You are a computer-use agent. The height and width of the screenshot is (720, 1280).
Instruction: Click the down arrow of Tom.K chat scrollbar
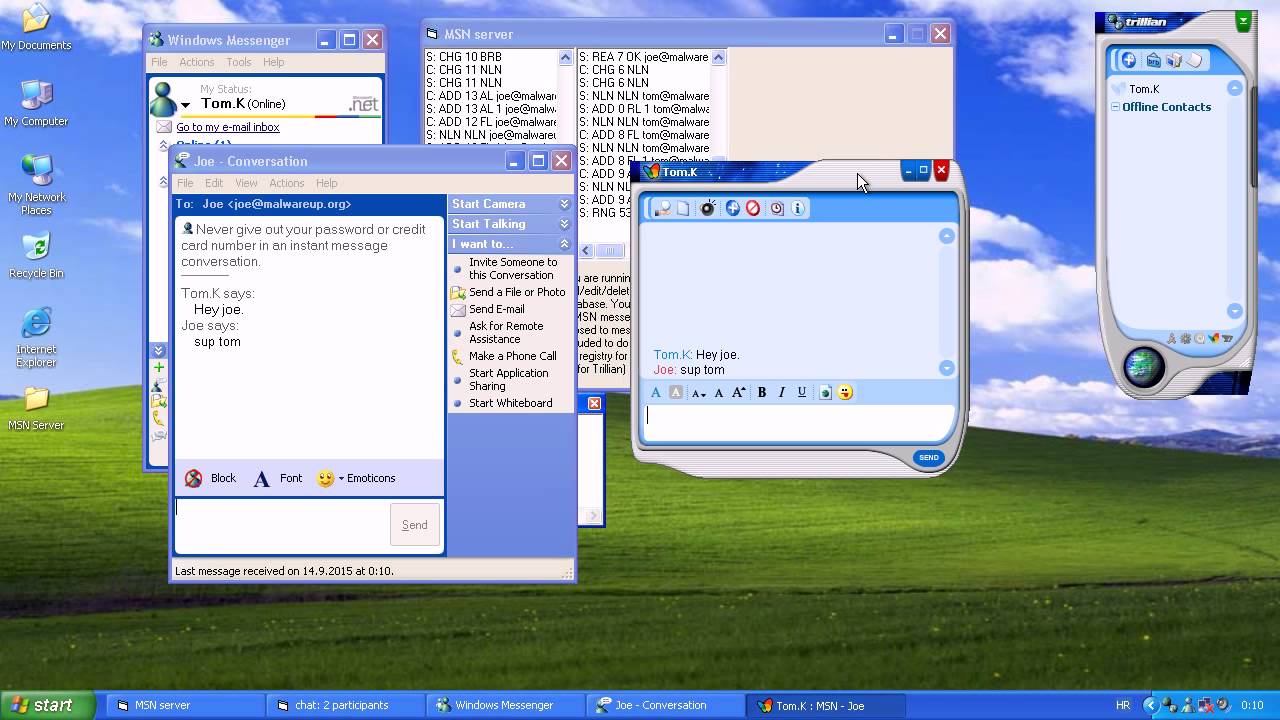coord(947,368)
